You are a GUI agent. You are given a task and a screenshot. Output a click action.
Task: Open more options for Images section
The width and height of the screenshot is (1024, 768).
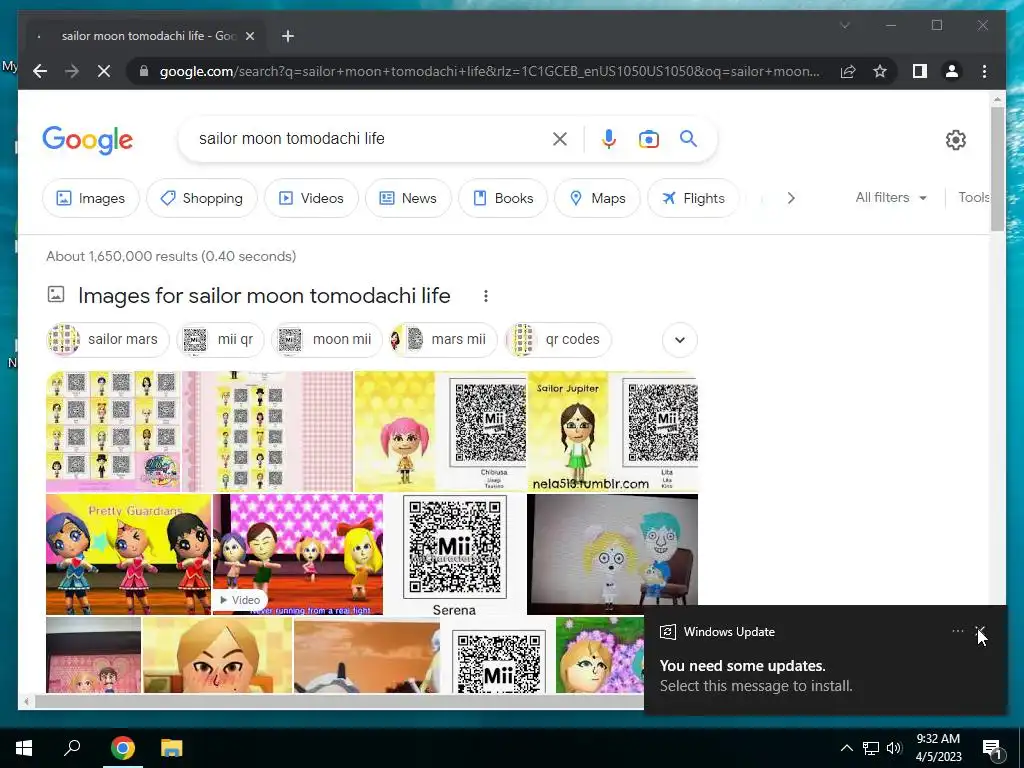coord(486,296)
